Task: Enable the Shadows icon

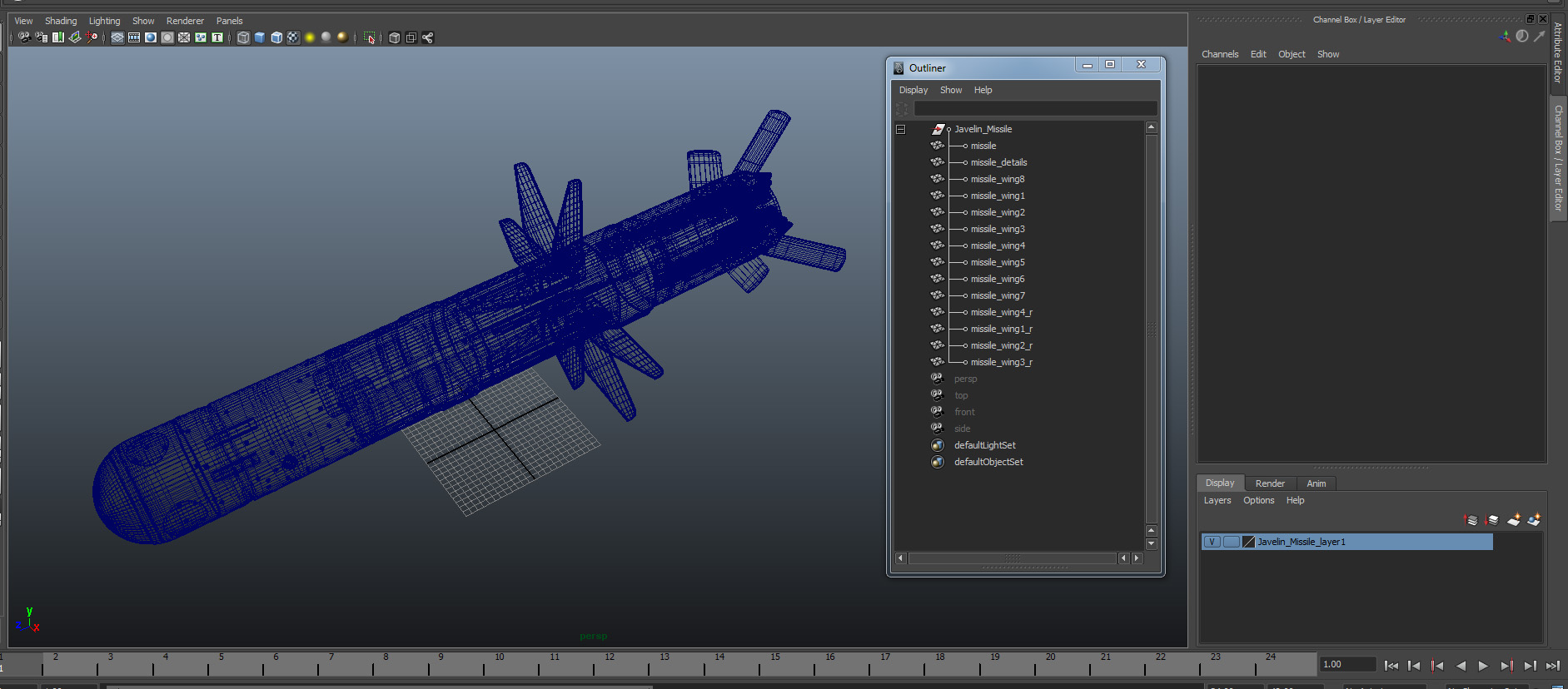Action: 326,37
